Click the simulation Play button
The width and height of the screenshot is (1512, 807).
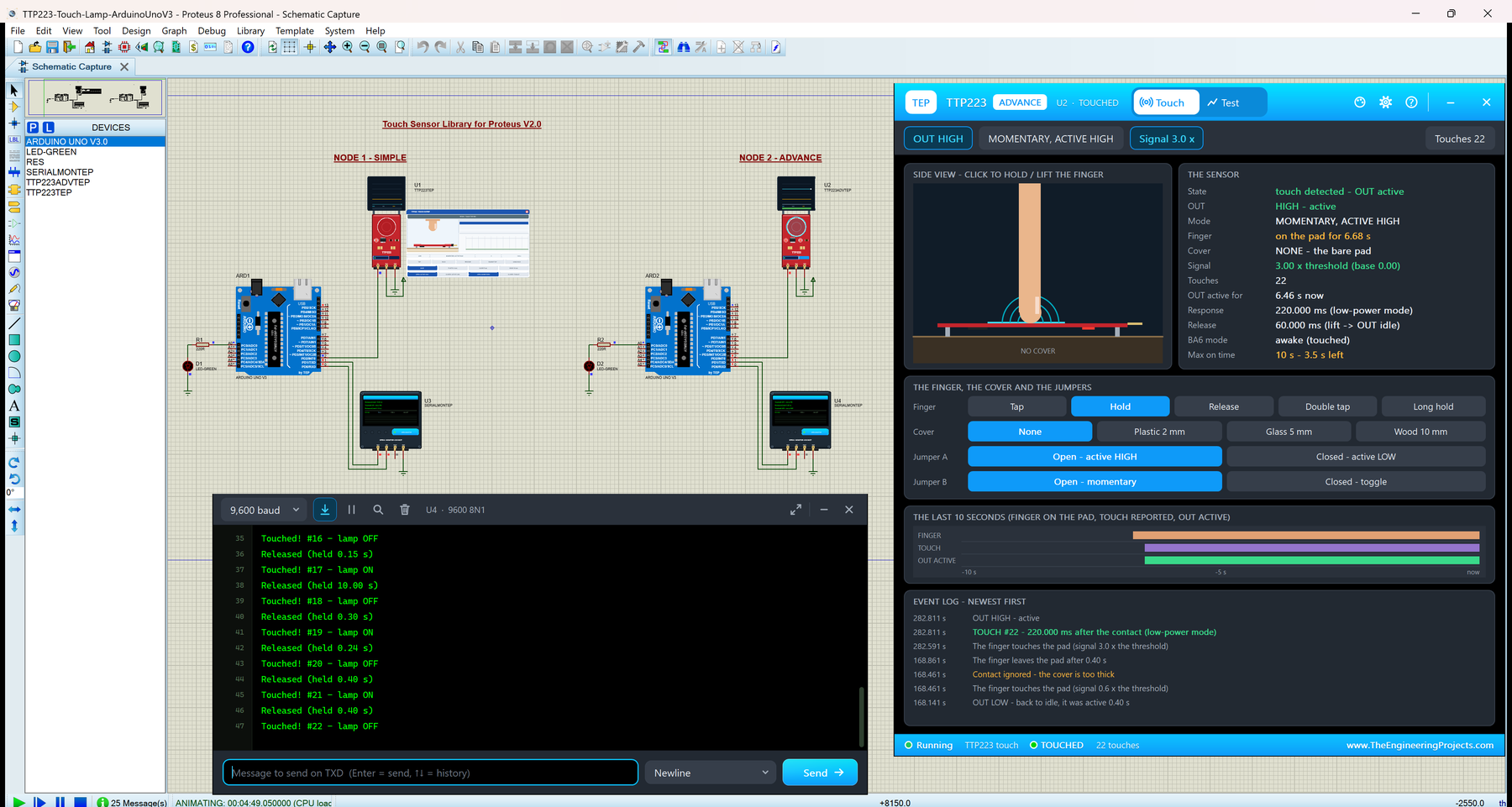18,802
